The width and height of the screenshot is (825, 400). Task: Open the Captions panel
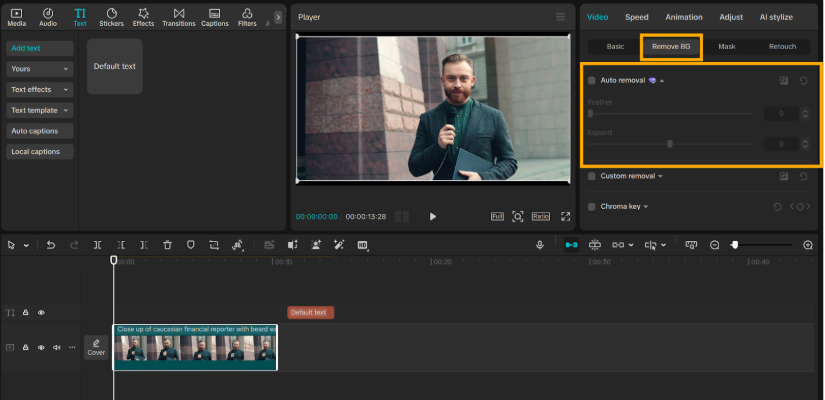tap(215, 17)
